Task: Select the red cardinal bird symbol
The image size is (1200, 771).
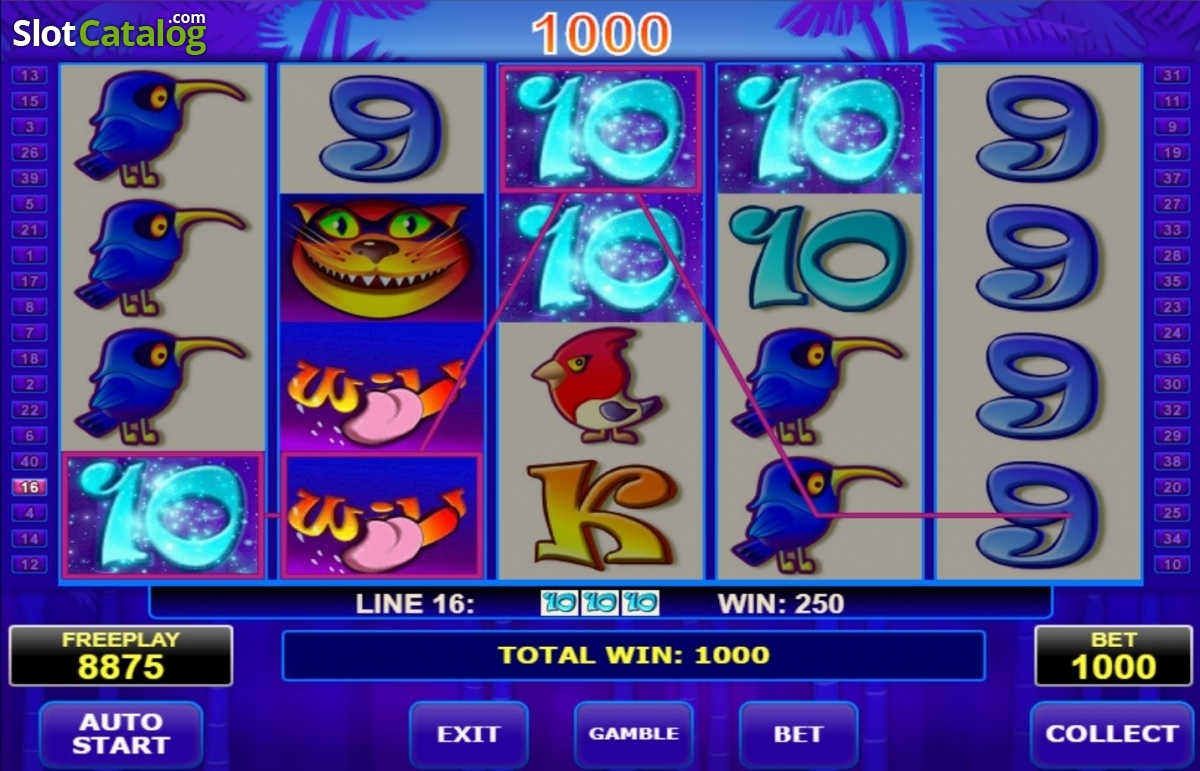Action: pos(597,385)
